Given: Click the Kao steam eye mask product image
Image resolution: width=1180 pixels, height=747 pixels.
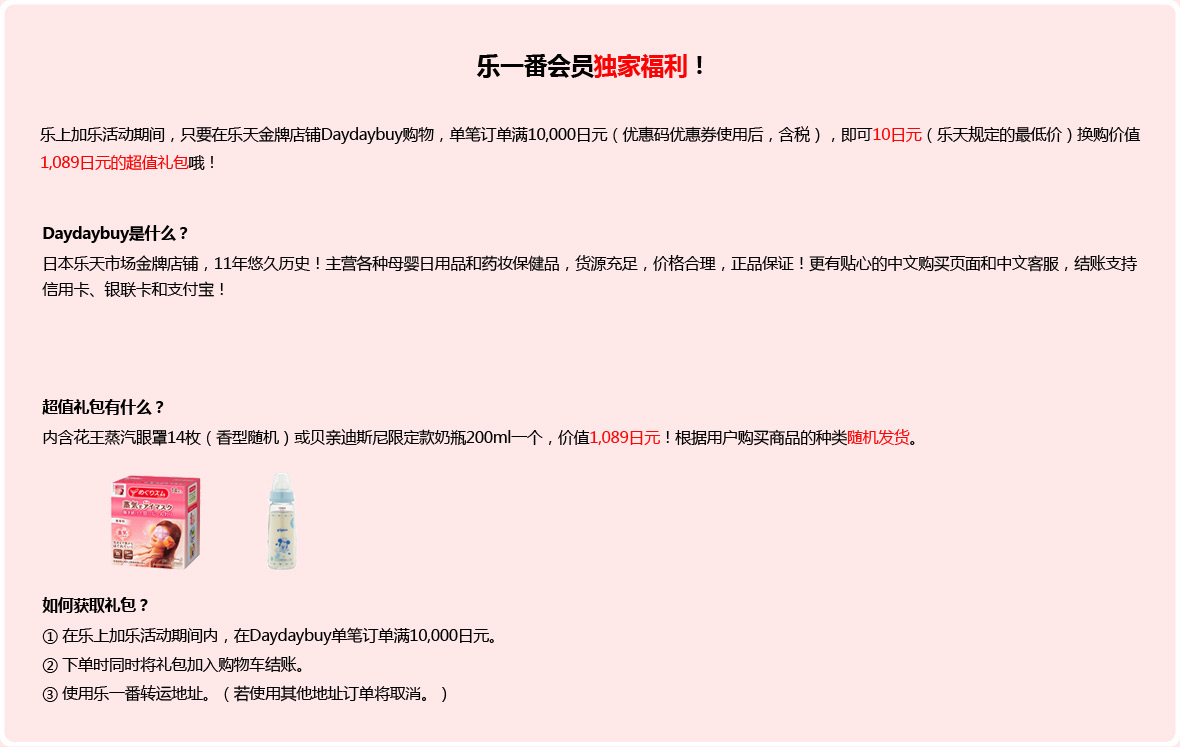Looking at the screenshot, I should point(156,521).
